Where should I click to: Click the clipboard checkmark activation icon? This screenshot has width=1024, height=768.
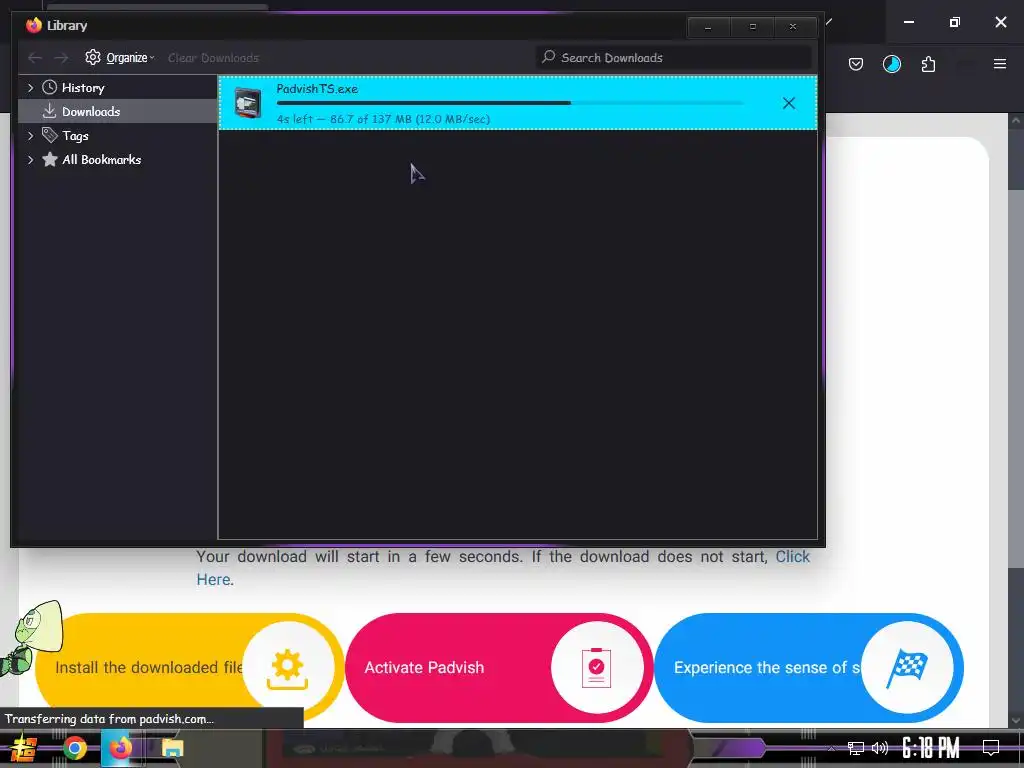pyautogui.click(x=596, y=667)
